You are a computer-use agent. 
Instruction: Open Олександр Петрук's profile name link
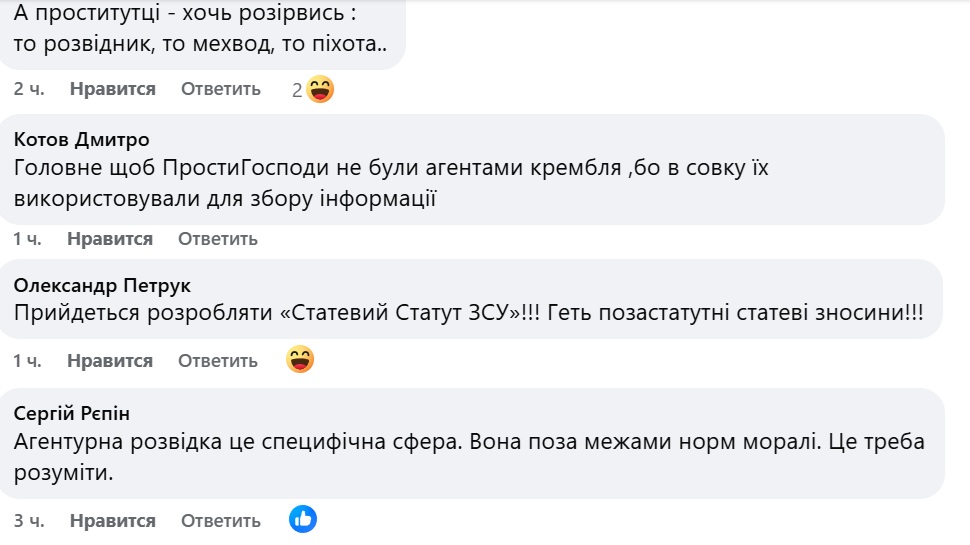click(x=102, y=286)
